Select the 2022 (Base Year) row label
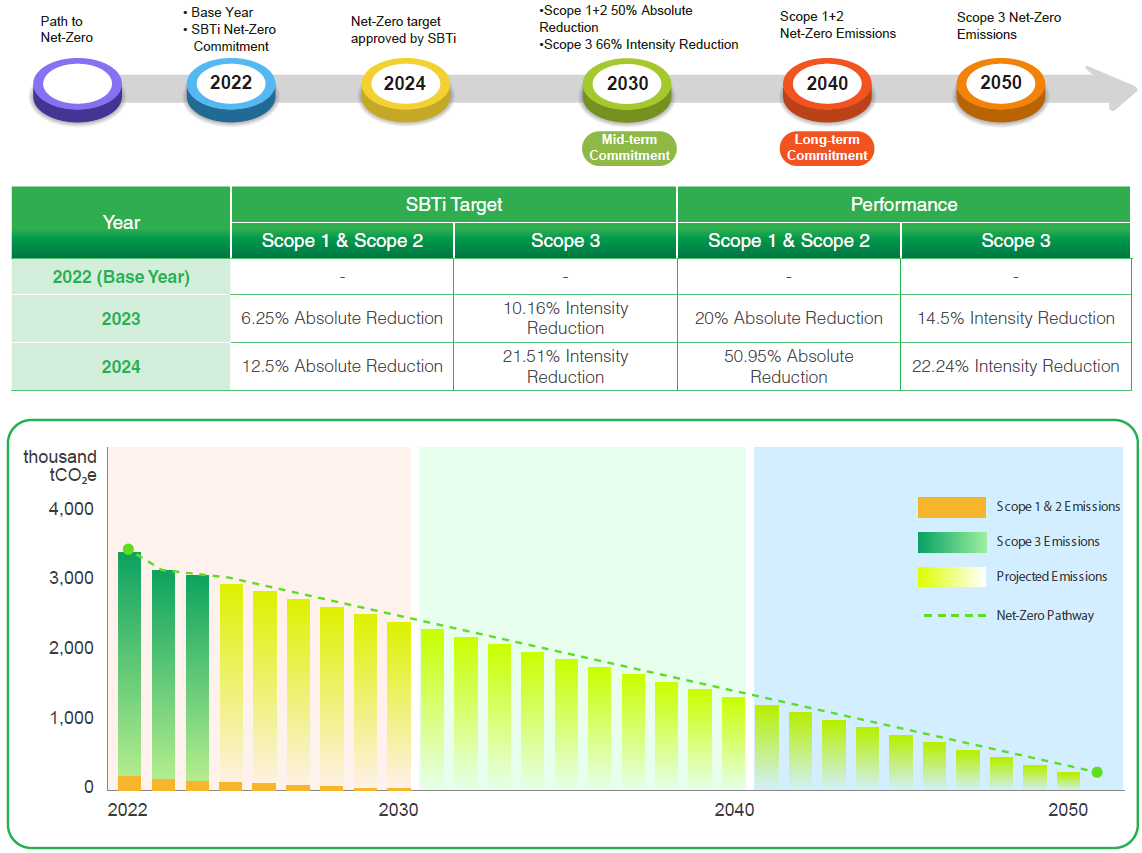The image size is (1142, 853). pos(121,277)
